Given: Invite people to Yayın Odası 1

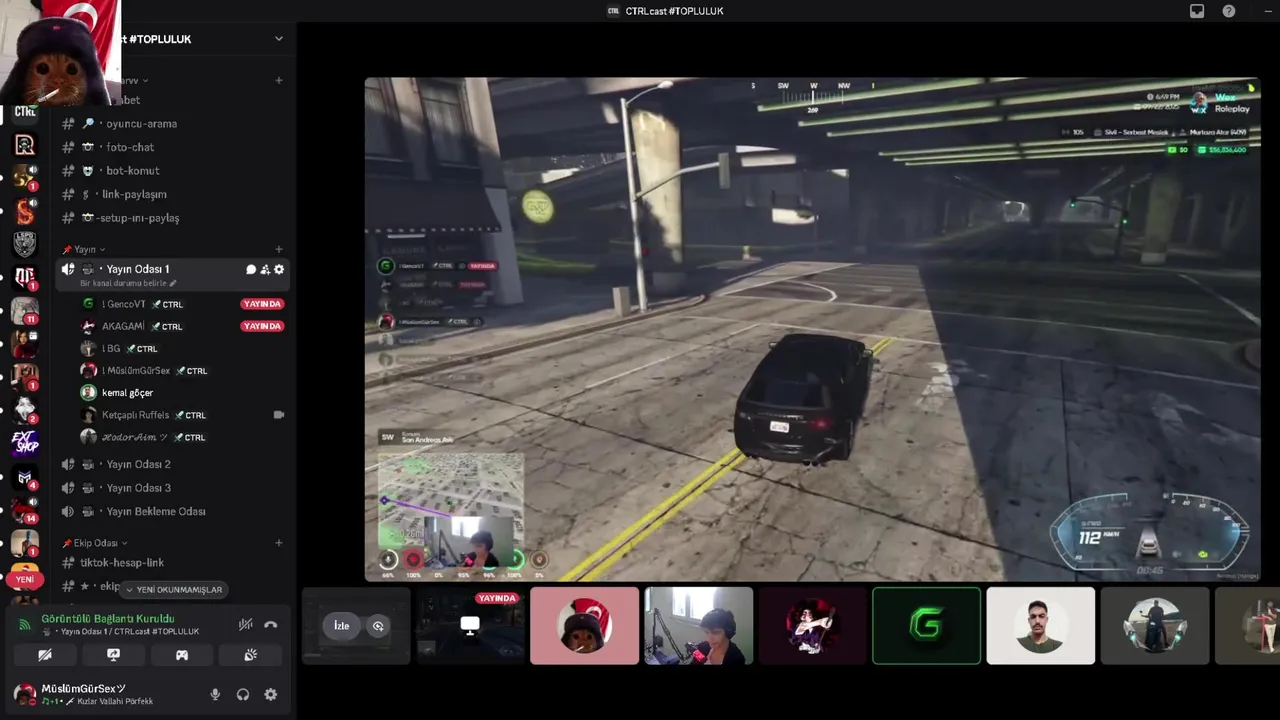Looking at the screenshot, I should [x=265, y=269].
